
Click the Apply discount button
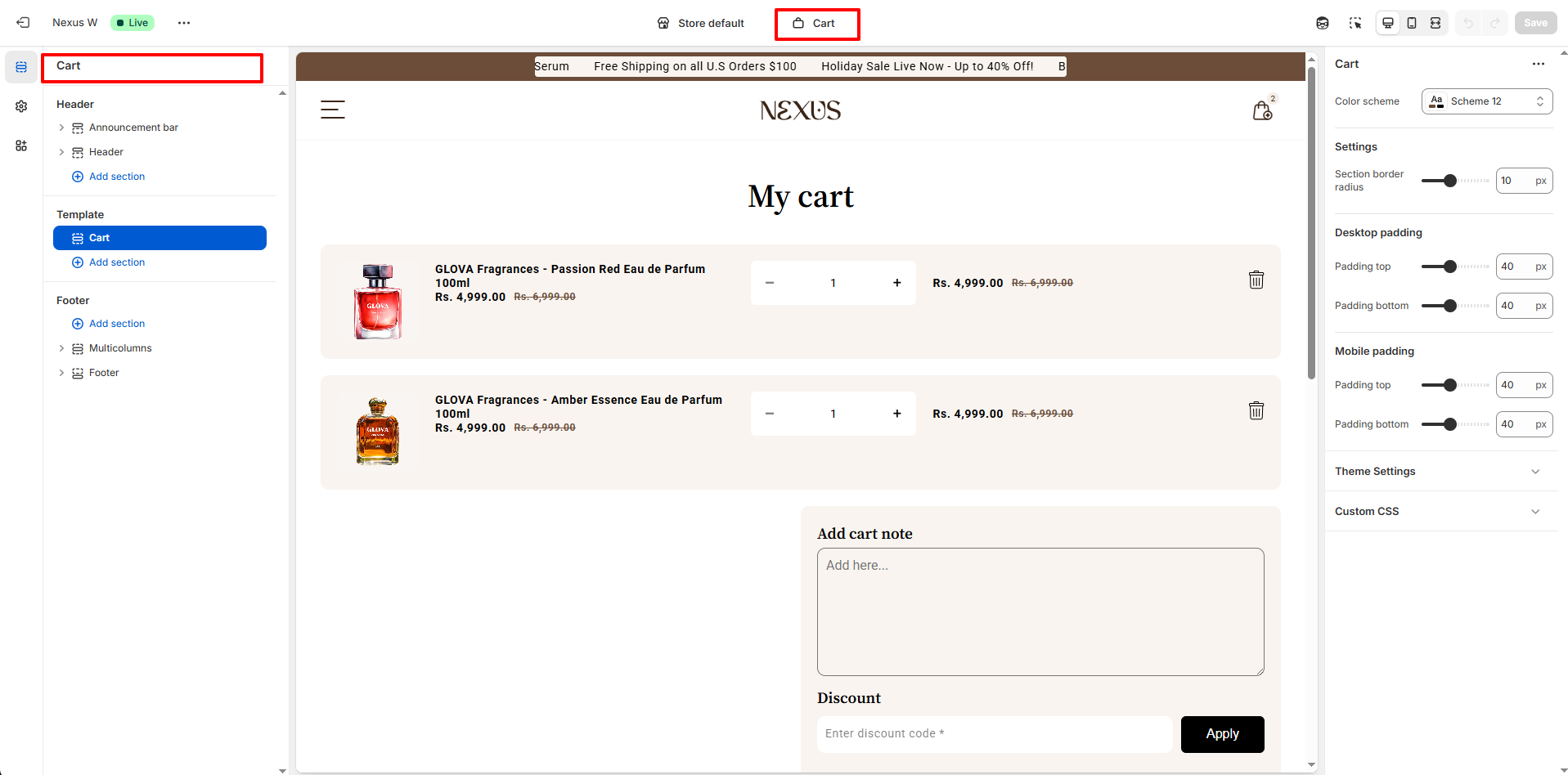coord(1222,734)
